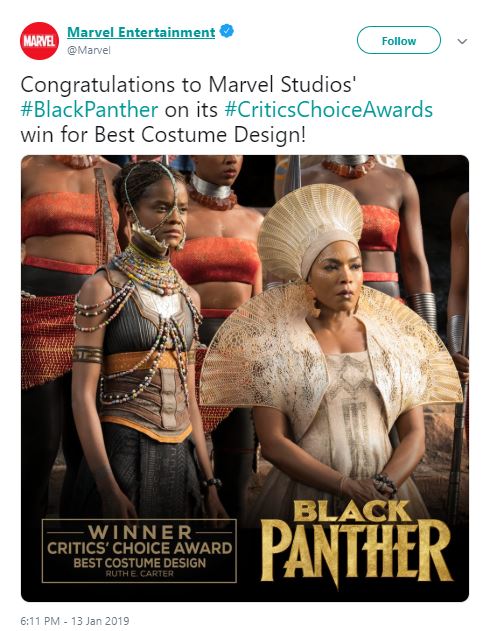Click the 13 Jan 2019 date
This screenshot has height=631, width=489.
(x=100, y=621)
